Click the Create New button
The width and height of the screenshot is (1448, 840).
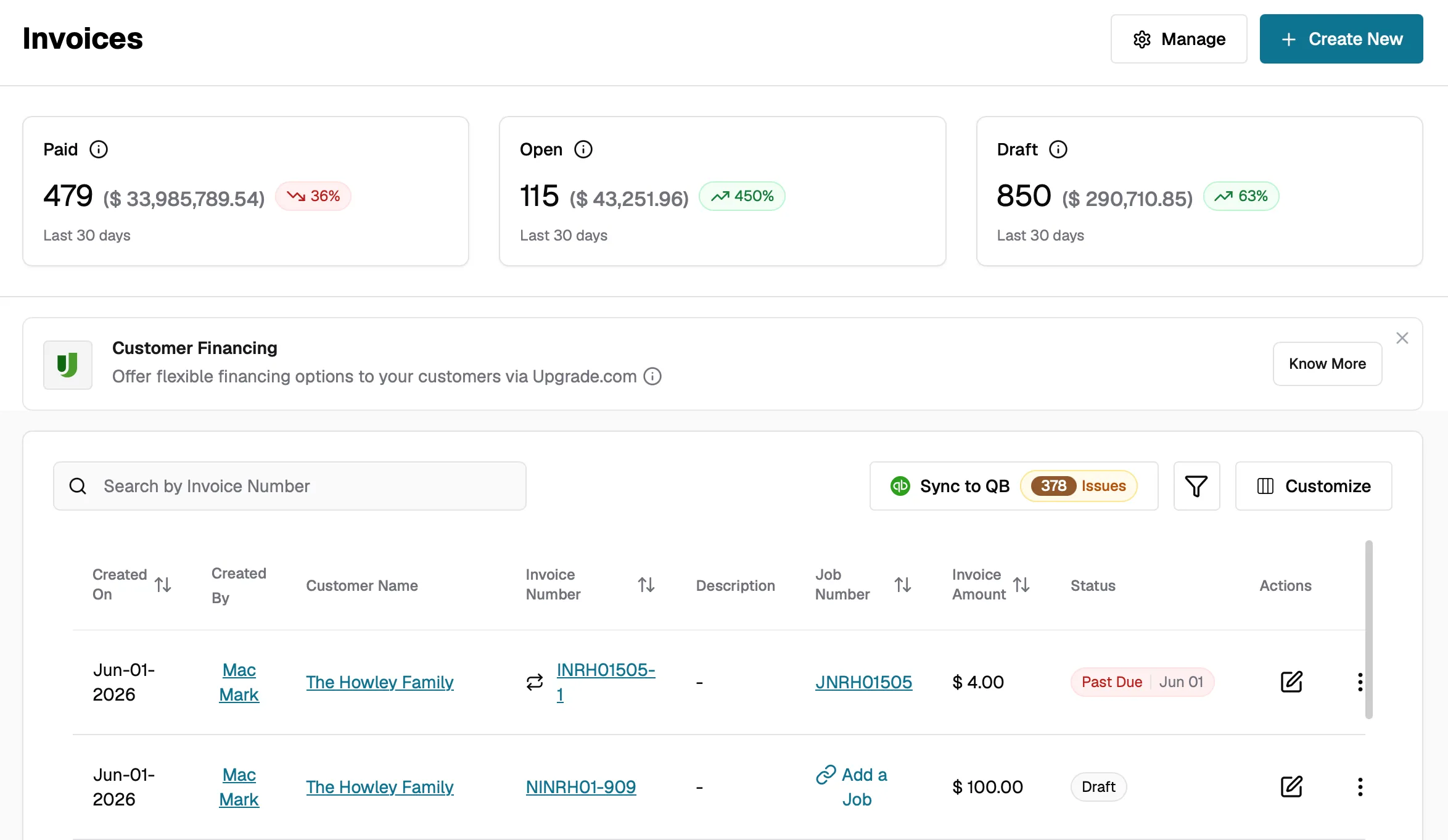(1341, 39)
